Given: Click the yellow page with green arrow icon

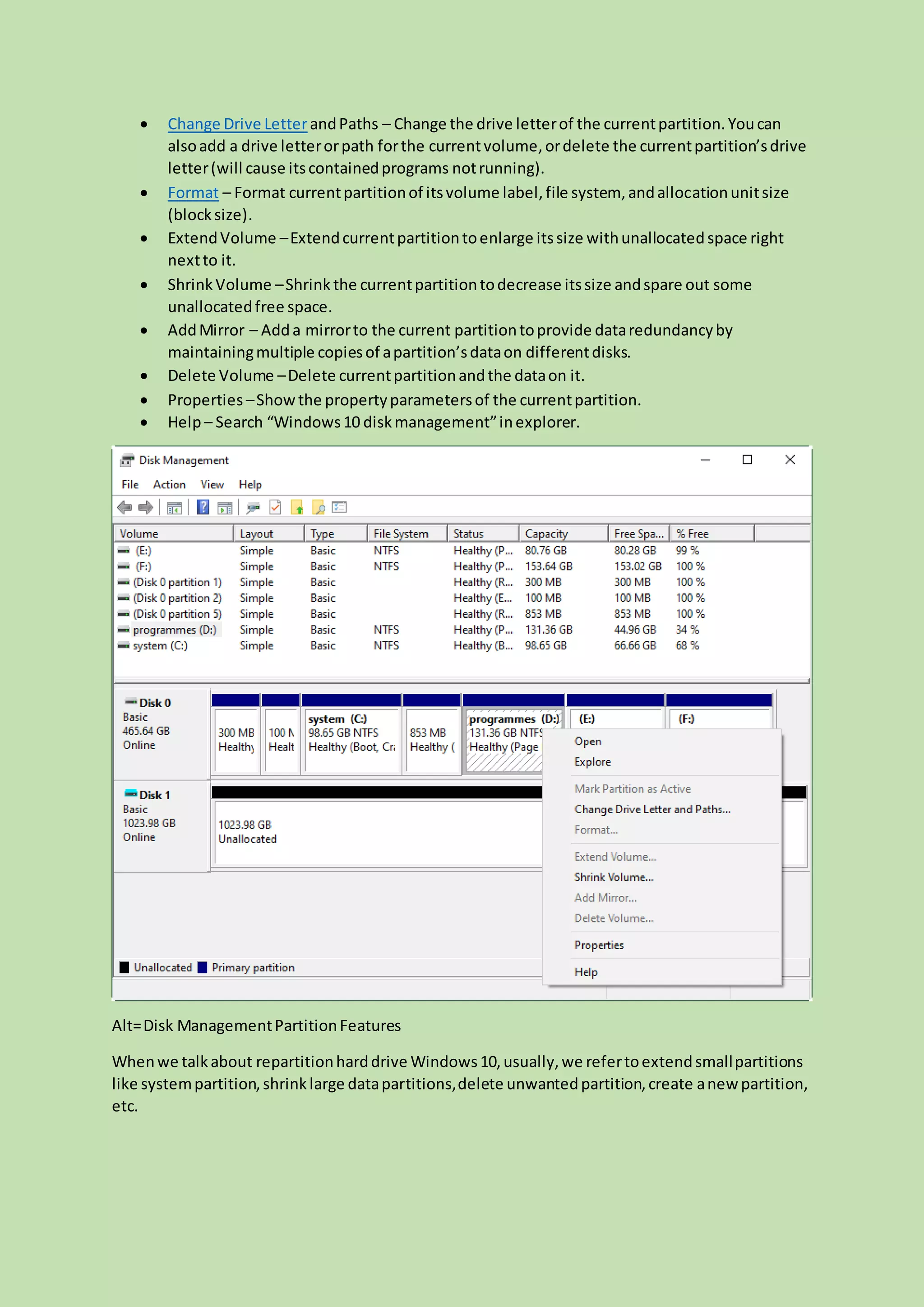Looking at the screenshot, I should (297, 507).
